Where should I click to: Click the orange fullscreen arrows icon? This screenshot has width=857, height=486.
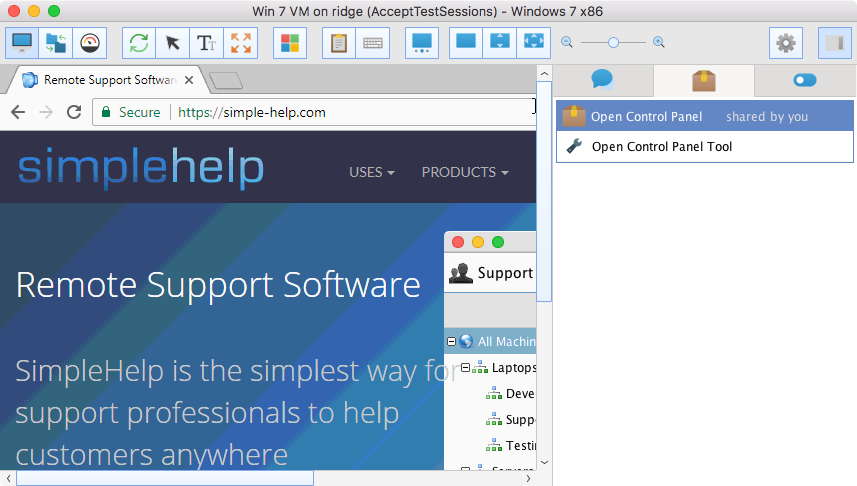coord(240,43)
